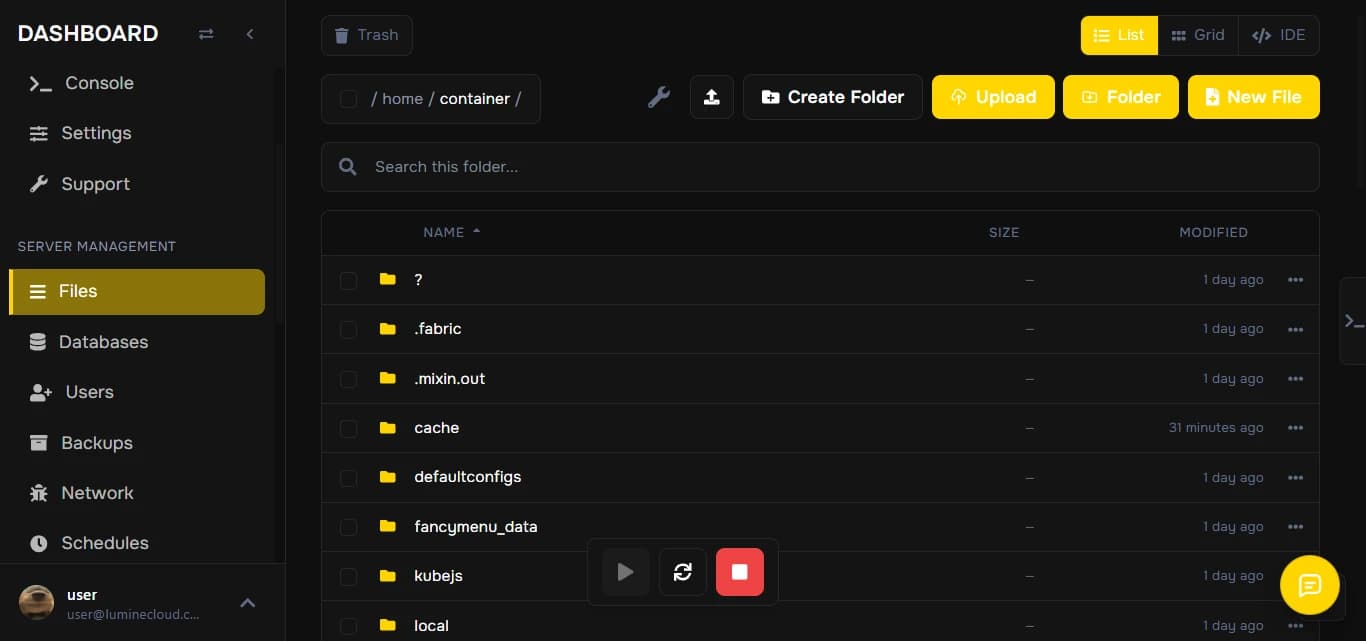1366x641 pixels.
Task: Click the New File button
Action: 1254,97
